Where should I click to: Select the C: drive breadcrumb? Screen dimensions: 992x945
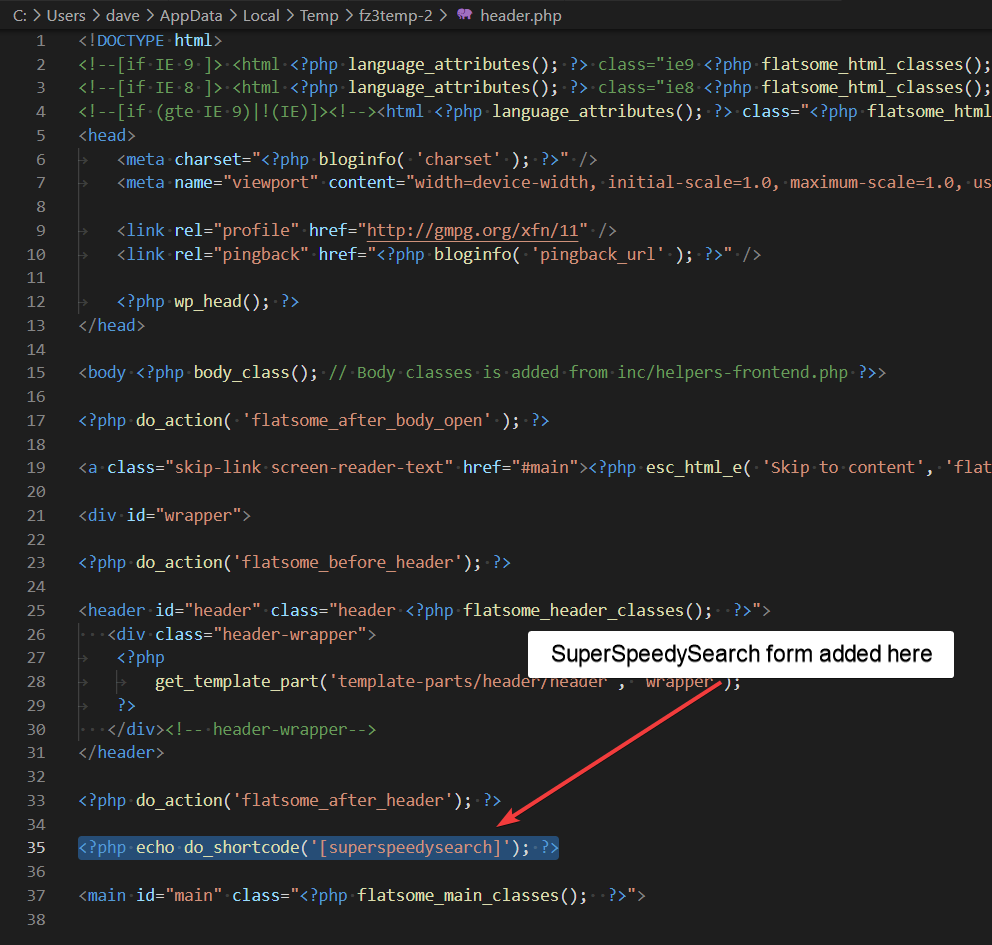pos(20,16)
